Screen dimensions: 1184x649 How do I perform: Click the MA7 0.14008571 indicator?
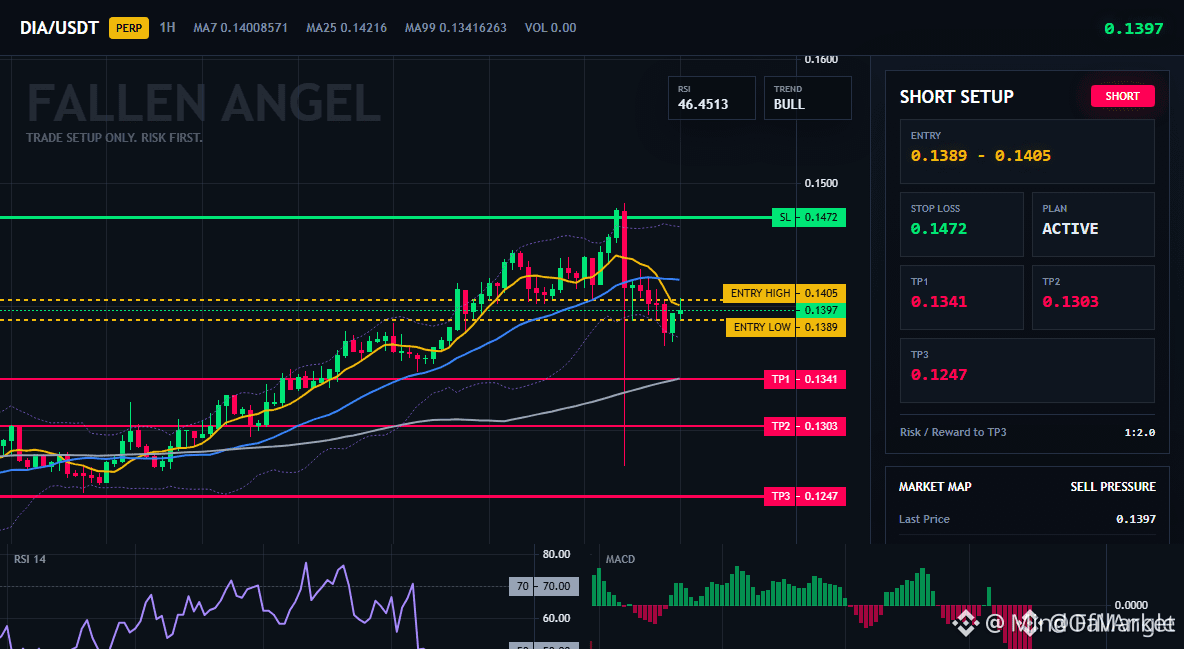[240, 28]
